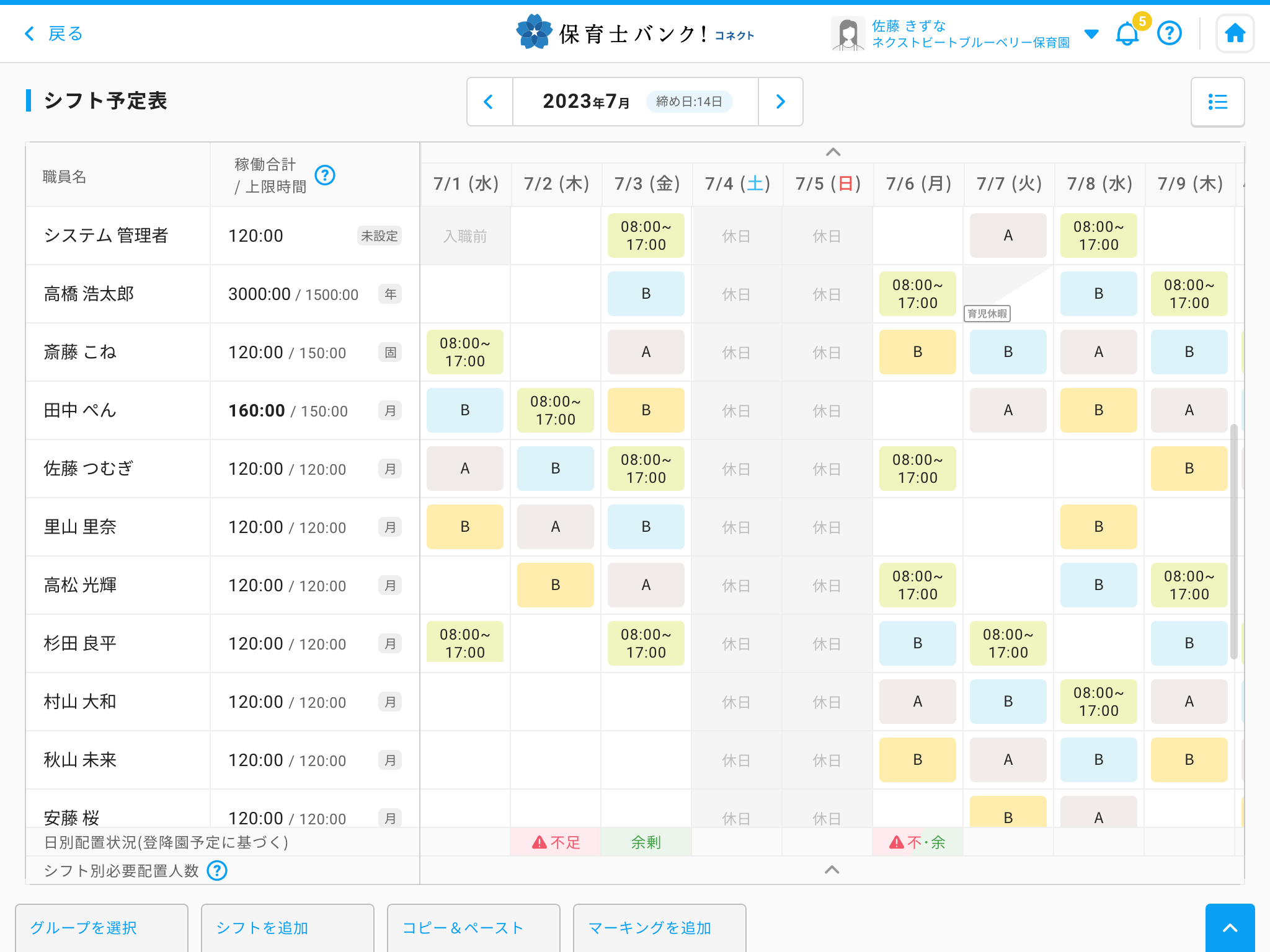Open the list view menu icon
This screenshot has width=1270, height=952.
click(x=1217, y=102)
